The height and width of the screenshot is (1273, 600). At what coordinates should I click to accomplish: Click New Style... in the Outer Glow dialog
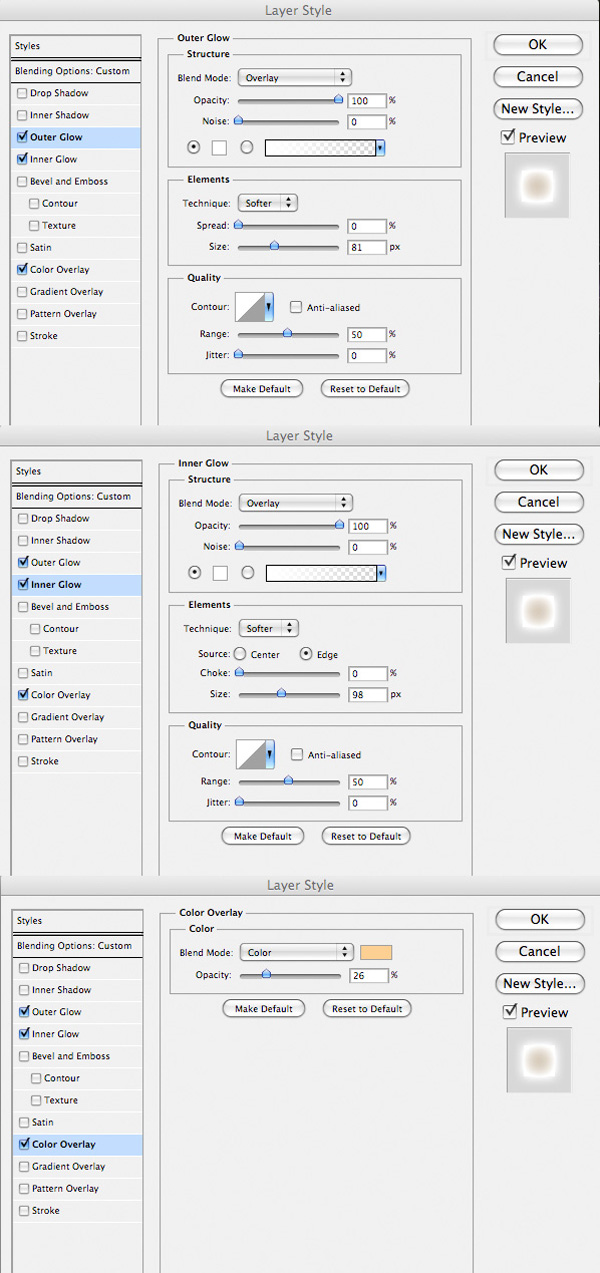pos(538,108)
